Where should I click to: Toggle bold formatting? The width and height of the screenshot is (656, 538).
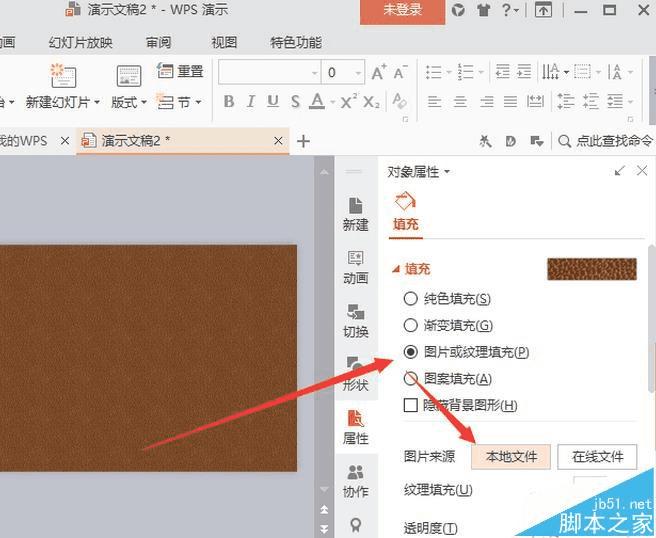click(229, 101)
